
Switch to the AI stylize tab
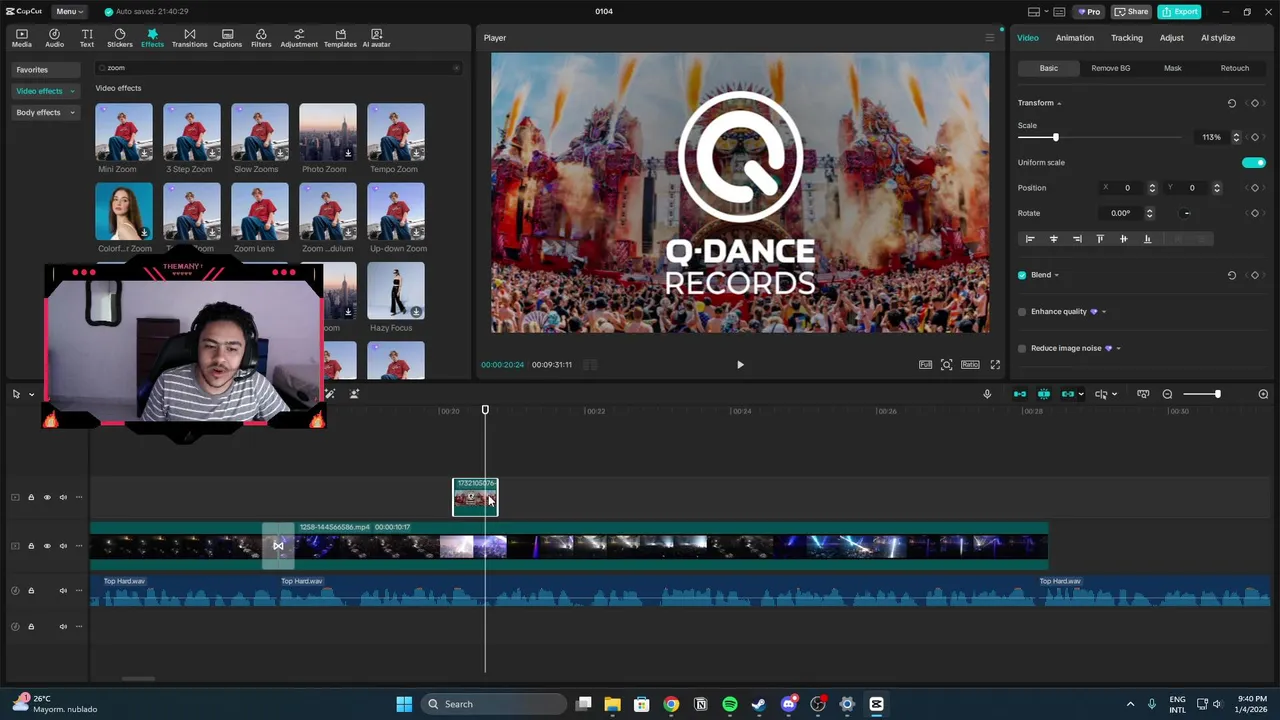coord(1218,38)
